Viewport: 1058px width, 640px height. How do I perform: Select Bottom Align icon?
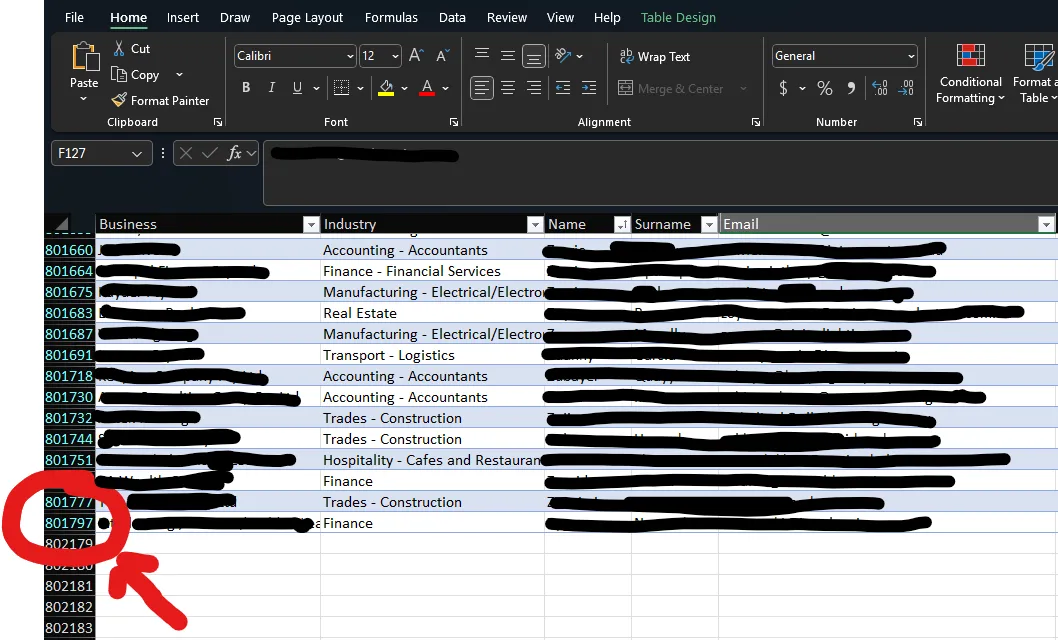point(534,57)
